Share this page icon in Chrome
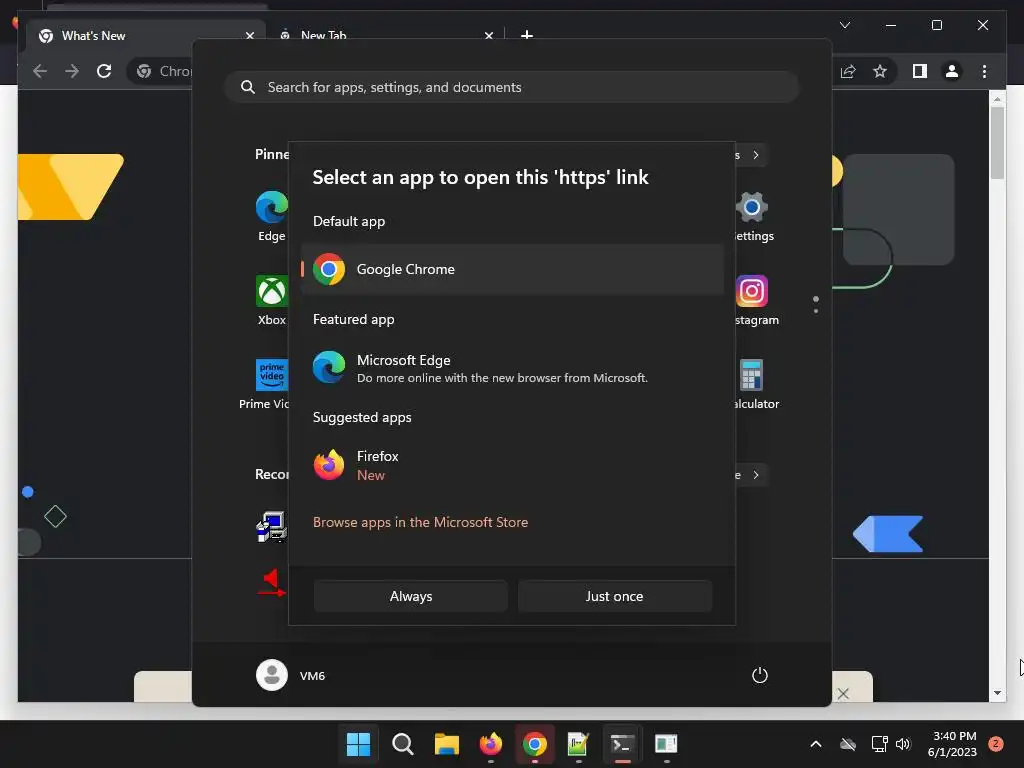 [x=848, y=71]
